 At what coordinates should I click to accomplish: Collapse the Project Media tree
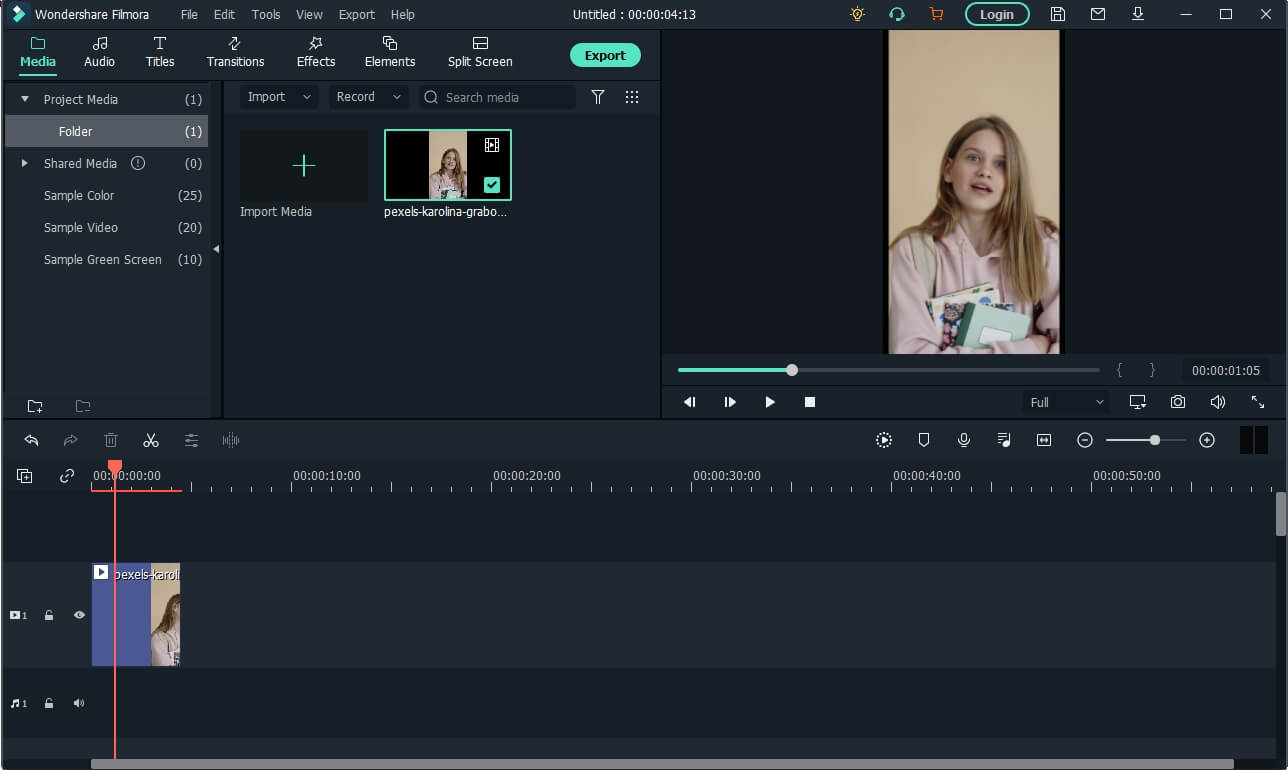[25, 99]
